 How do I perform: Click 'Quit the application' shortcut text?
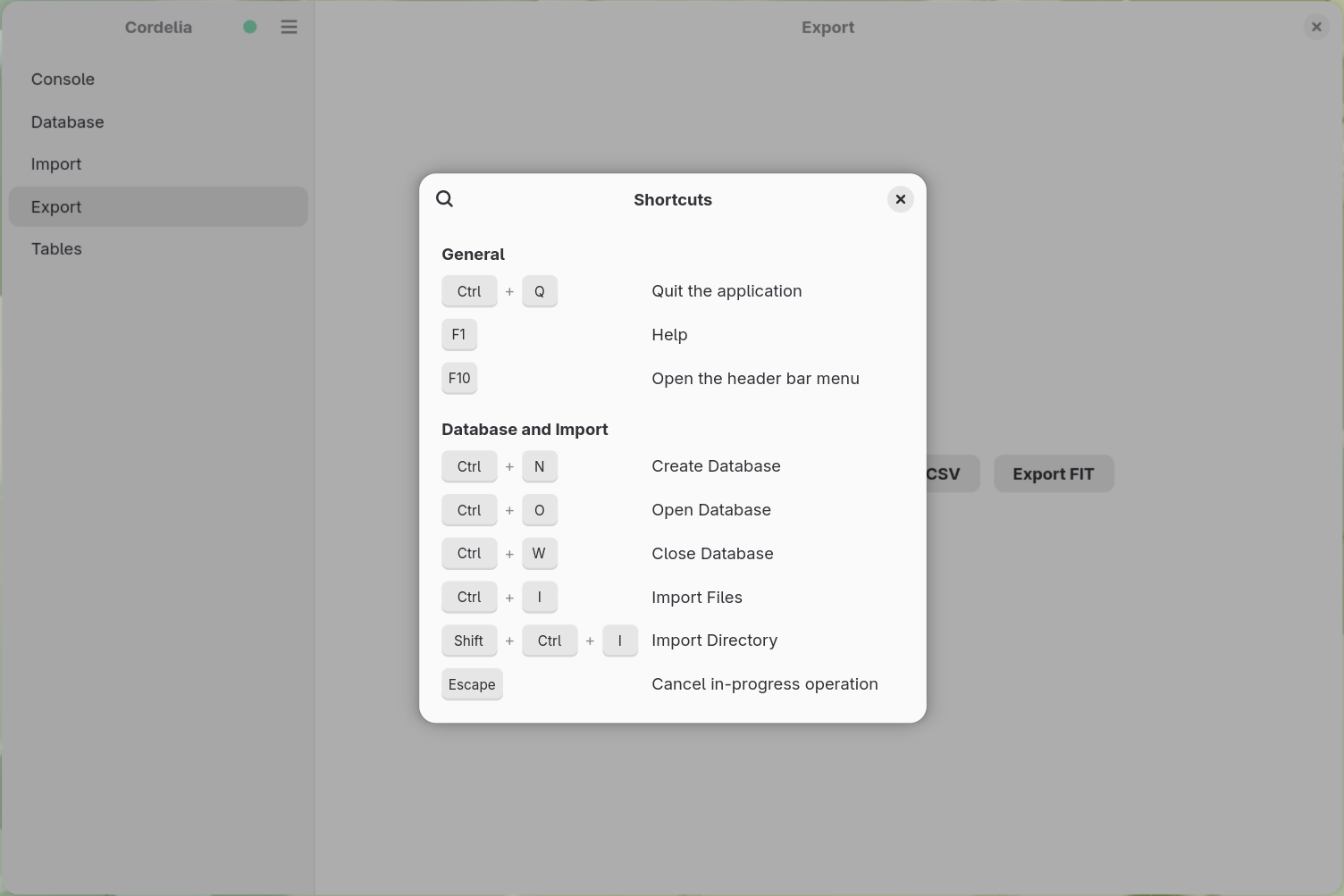click(727, 291)
